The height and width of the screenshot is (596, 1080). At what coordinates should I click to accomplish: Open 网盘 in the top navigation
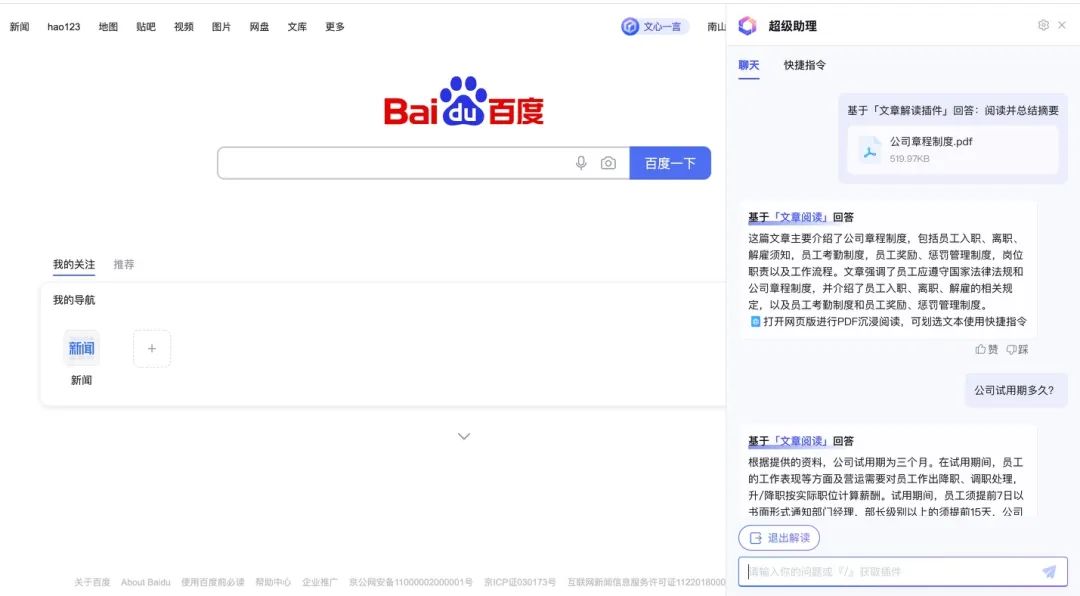(259, 27)
